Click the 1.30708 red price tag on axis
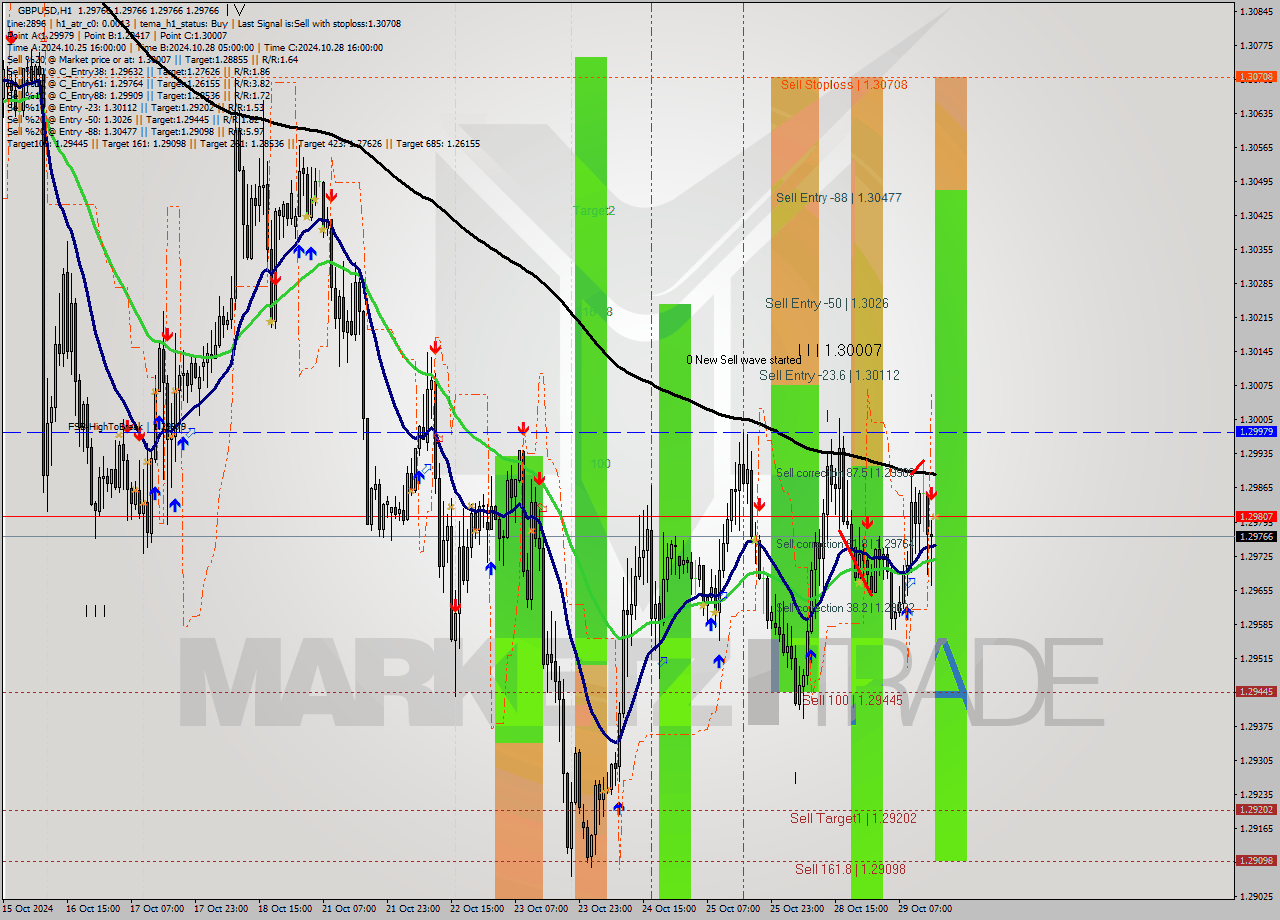 point(1255,77)
